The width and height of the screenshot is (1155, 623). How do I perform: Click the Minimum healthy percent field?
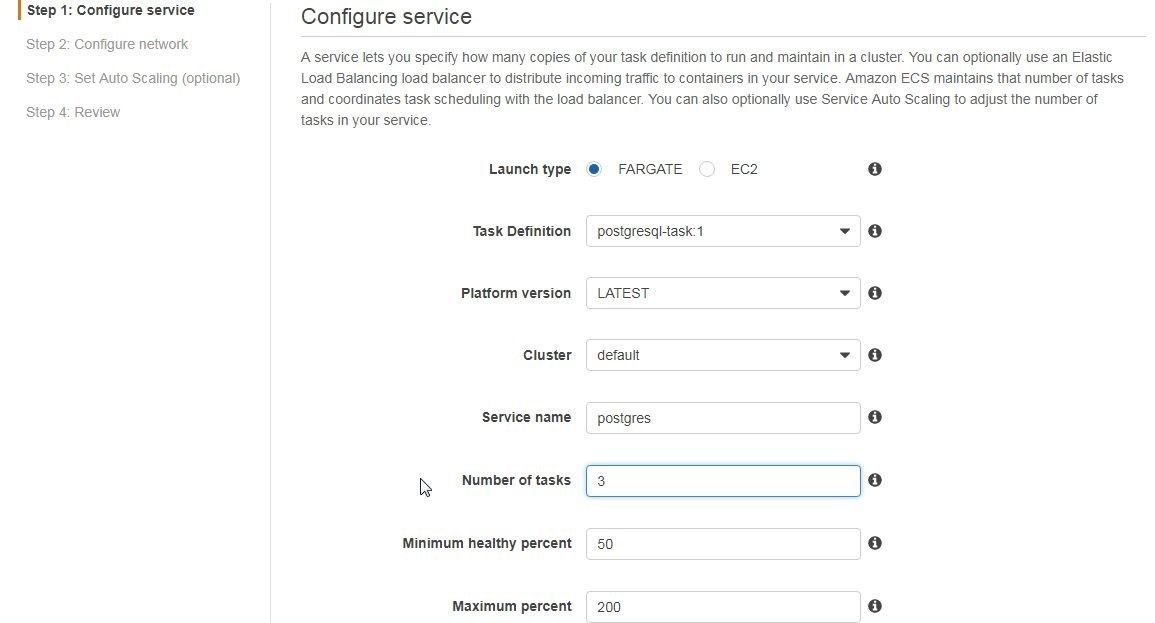723,543
